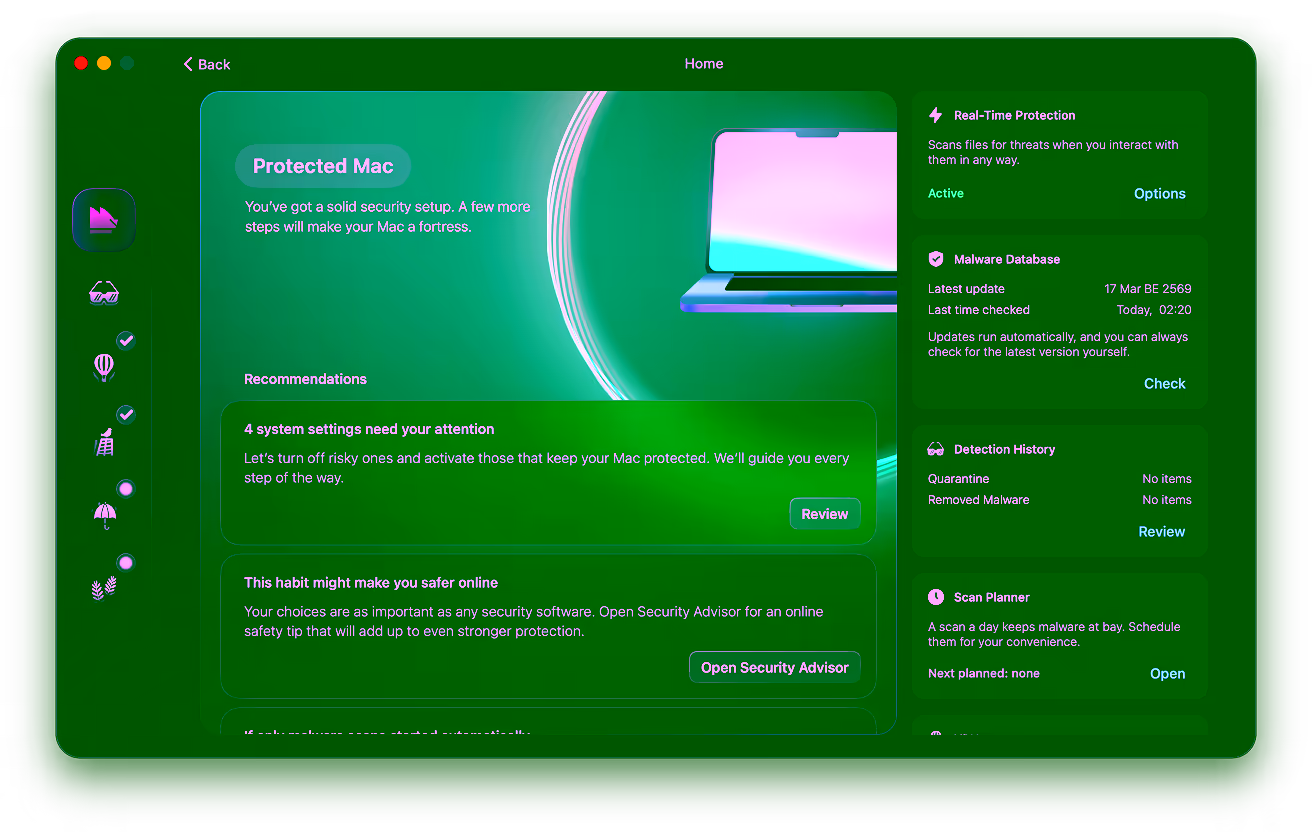Click the Scan Planner clock icon
The image size is (1312, 832).
pyautogui.click(x=936, y=597)
